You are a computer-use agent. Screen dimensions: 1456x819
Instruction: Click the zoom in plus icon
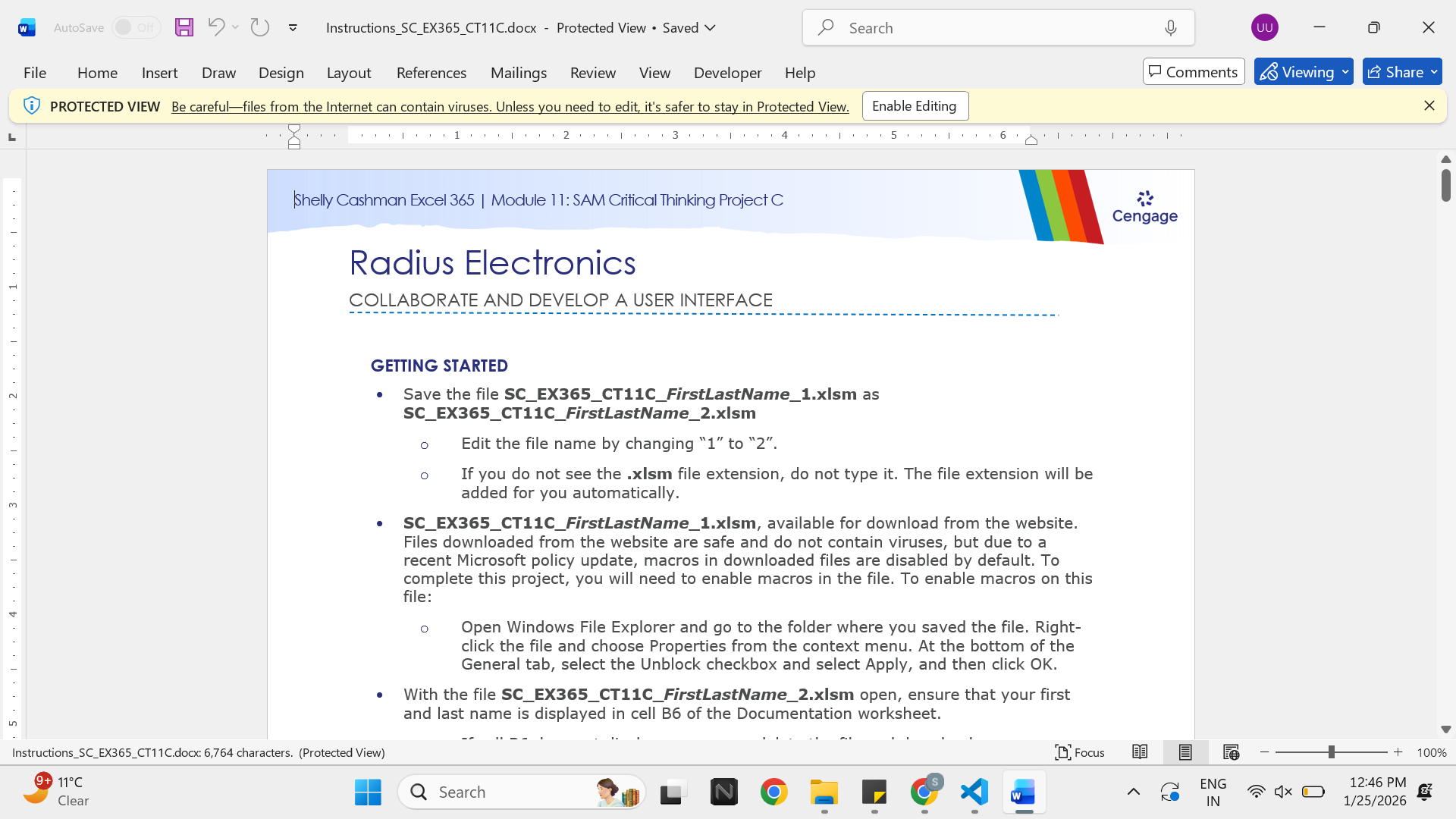[x=1398, y=752]
